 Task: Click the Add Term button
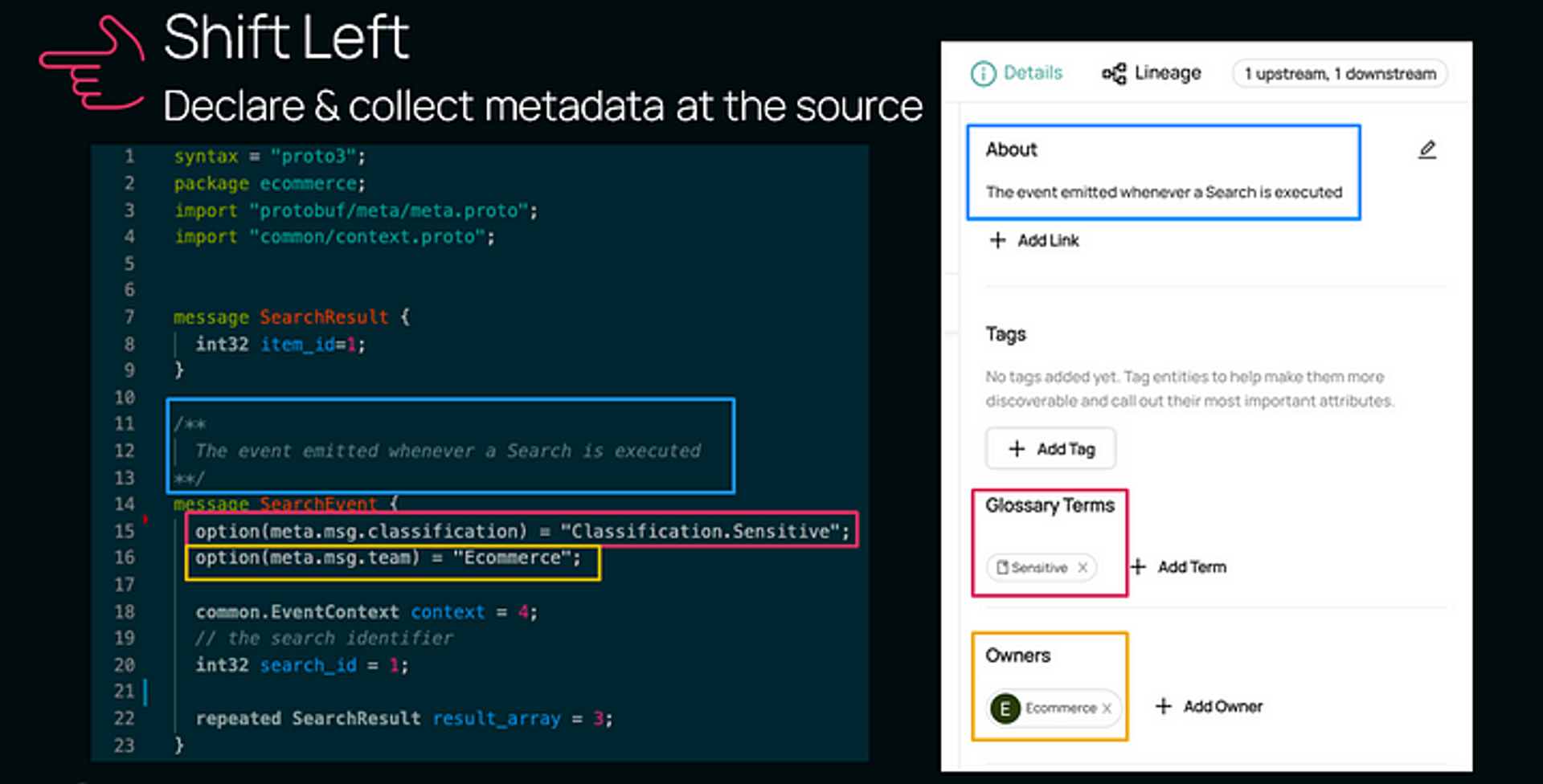1179,567
